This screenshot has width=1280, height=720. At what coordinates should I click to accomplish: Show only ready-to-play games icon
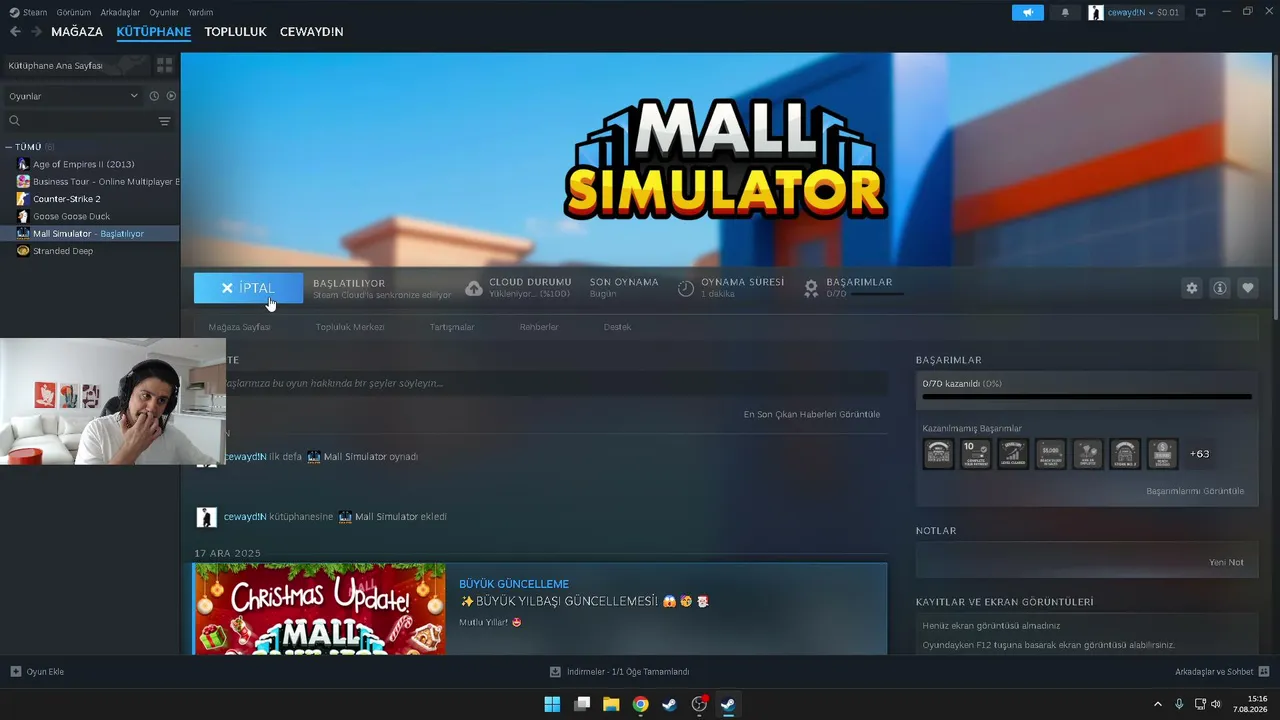tap(171, 96)
